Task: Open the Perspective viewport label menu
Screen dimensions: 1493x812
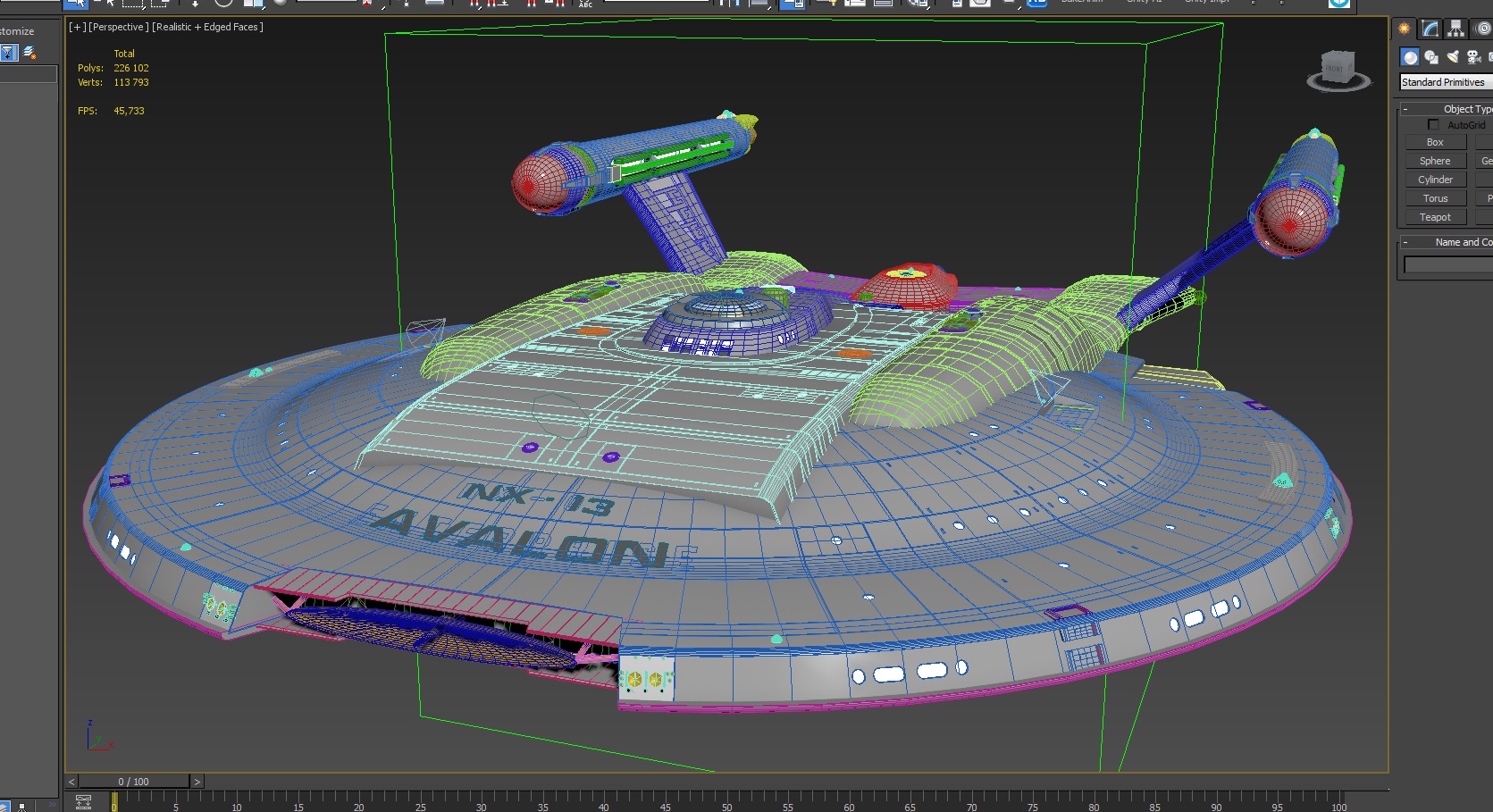Action: (119, 27)
